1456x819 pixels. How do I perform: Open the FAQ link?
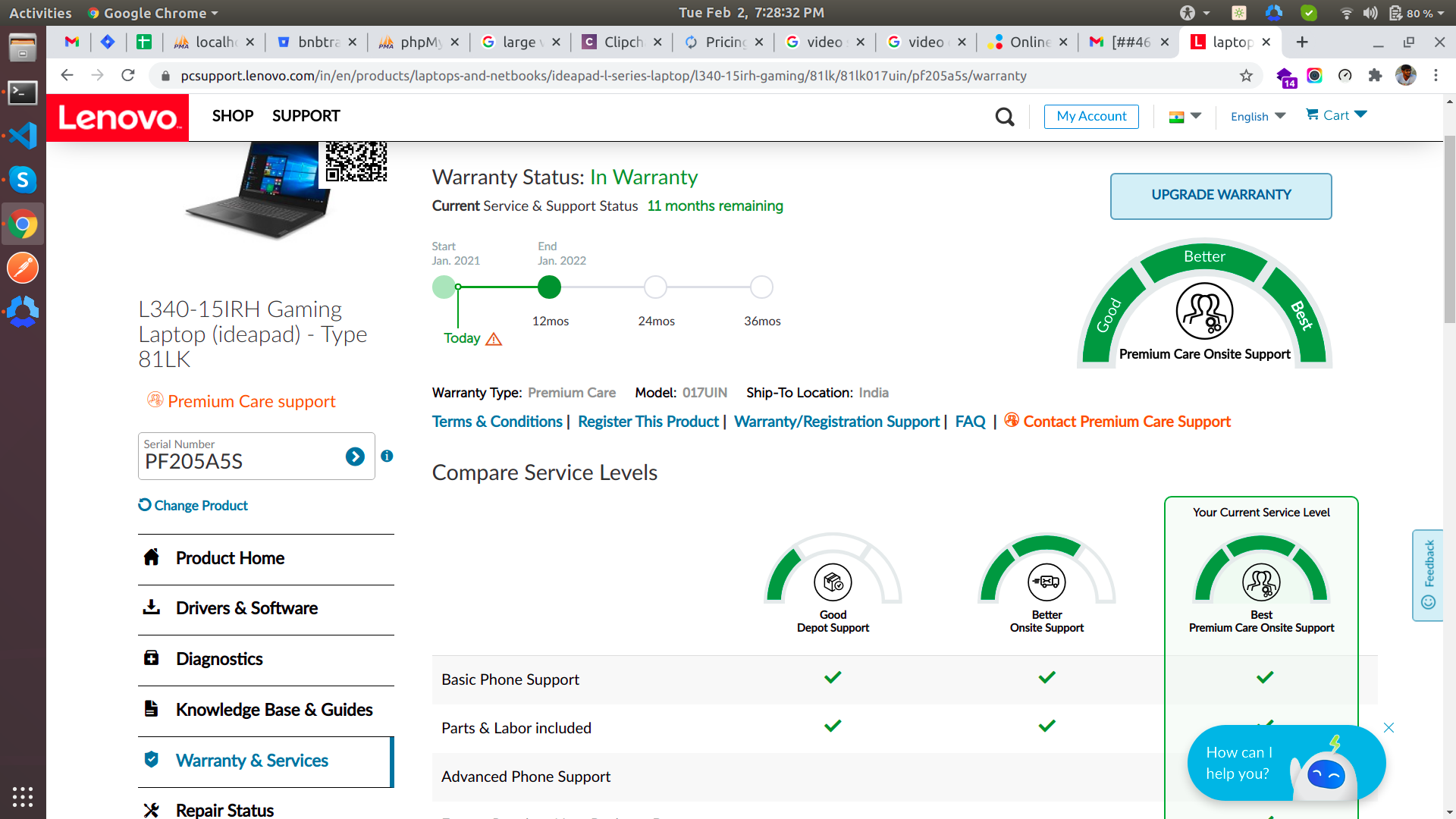pos(970,422)
